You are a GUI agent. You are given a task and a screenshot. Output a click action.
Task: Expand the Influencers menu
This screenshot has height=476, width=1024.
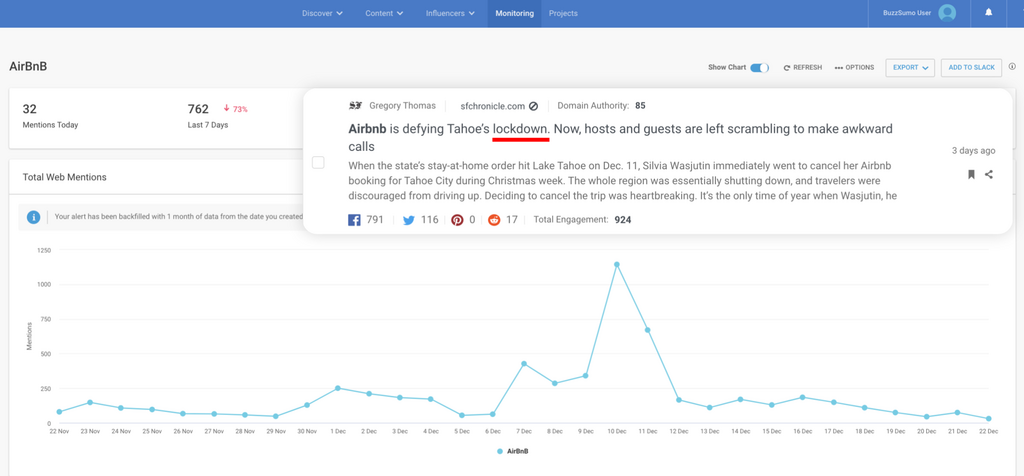point(449,13)
